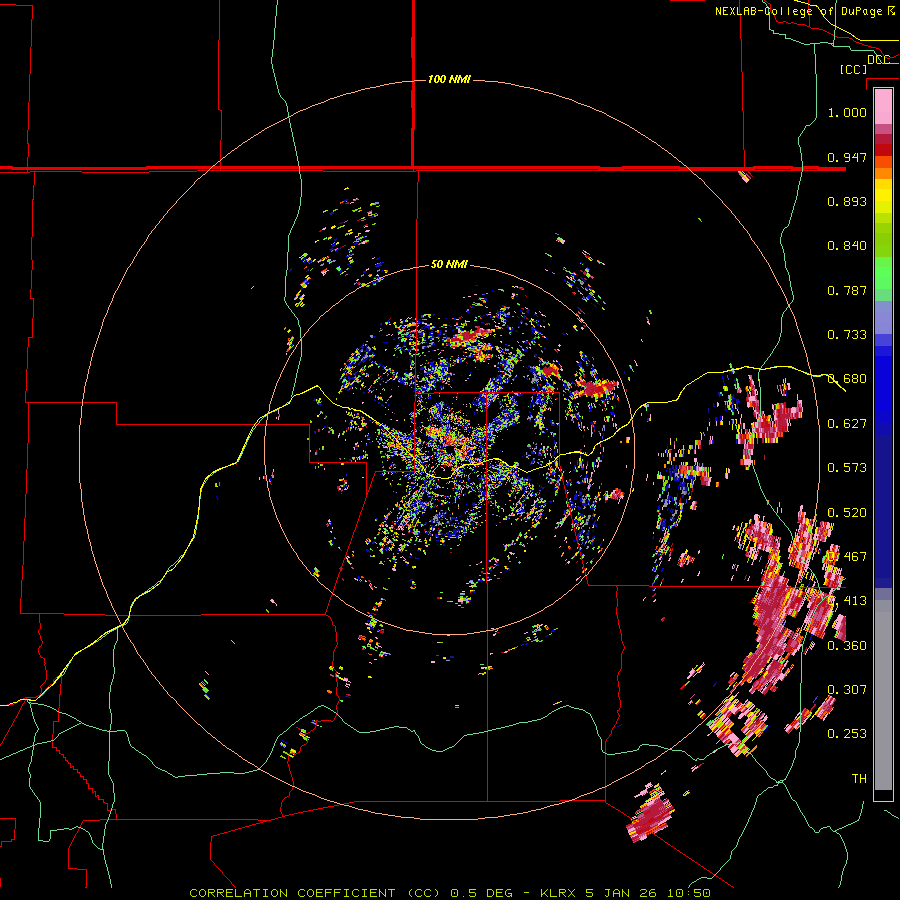Click the 0.680 scale label
Image resolution: width=900 pixels, height=900 pixels.
click(847, 378)
